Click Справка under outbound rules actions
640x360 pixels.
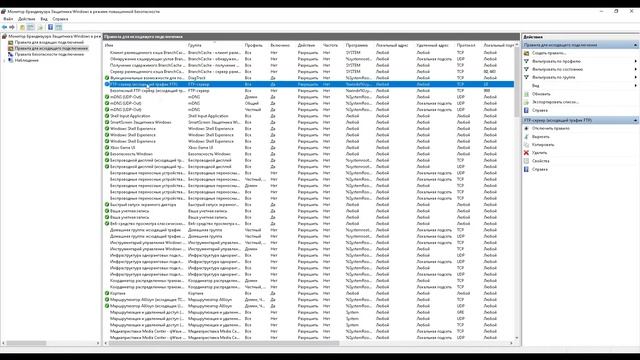coord(540,110)
